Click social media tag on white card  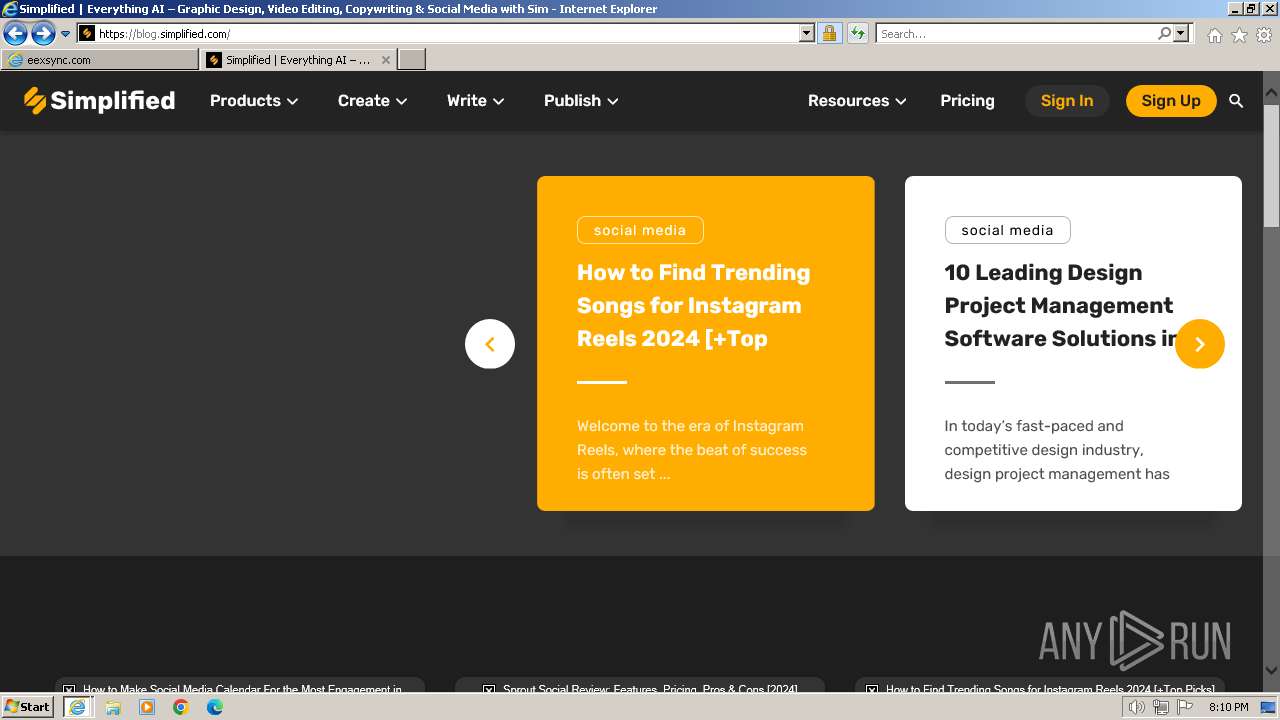click(x=1007, y=230)
